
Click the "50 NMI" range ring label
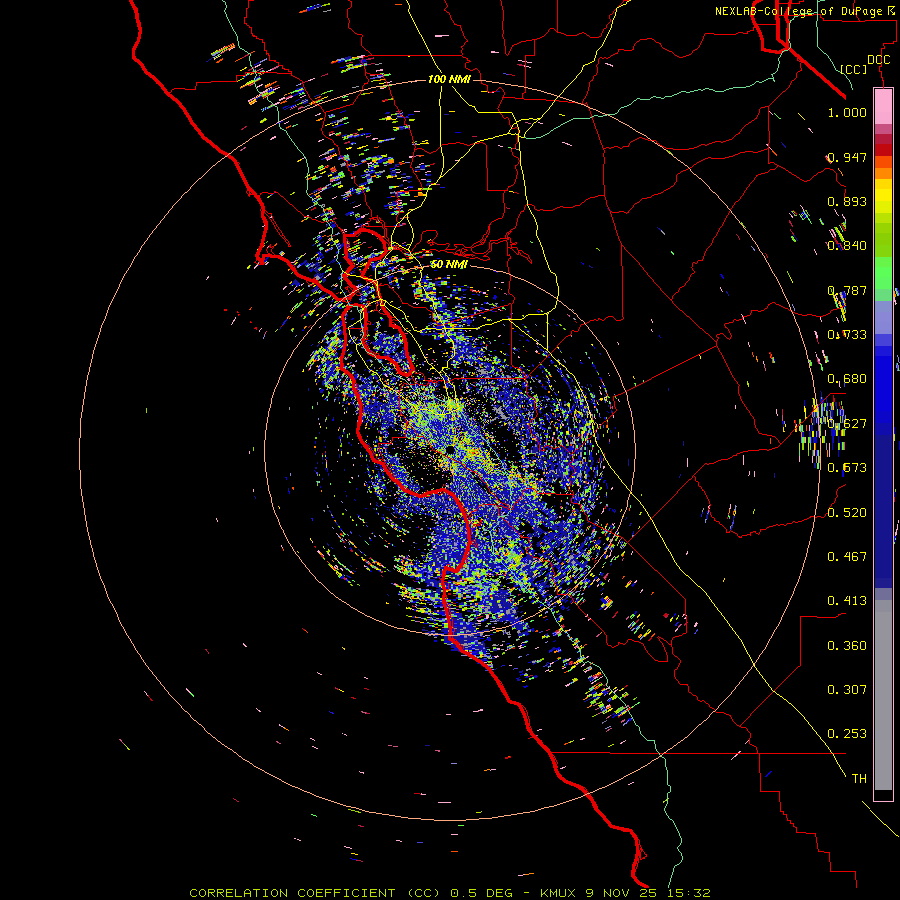point(449,264)
